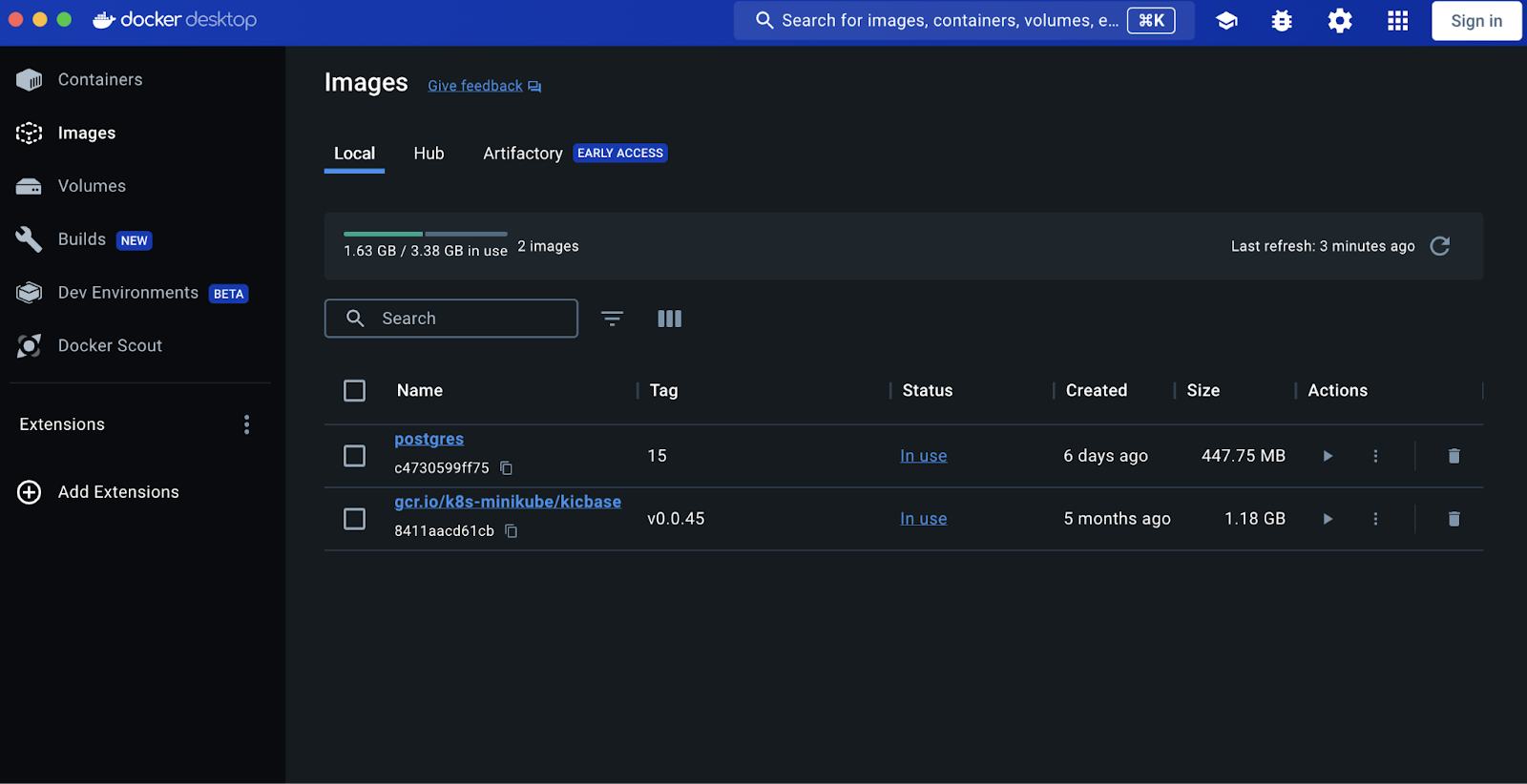
Task: Open the gcr.io/k8s-minikube/kicbase link
Action: [x=508, y=502]
